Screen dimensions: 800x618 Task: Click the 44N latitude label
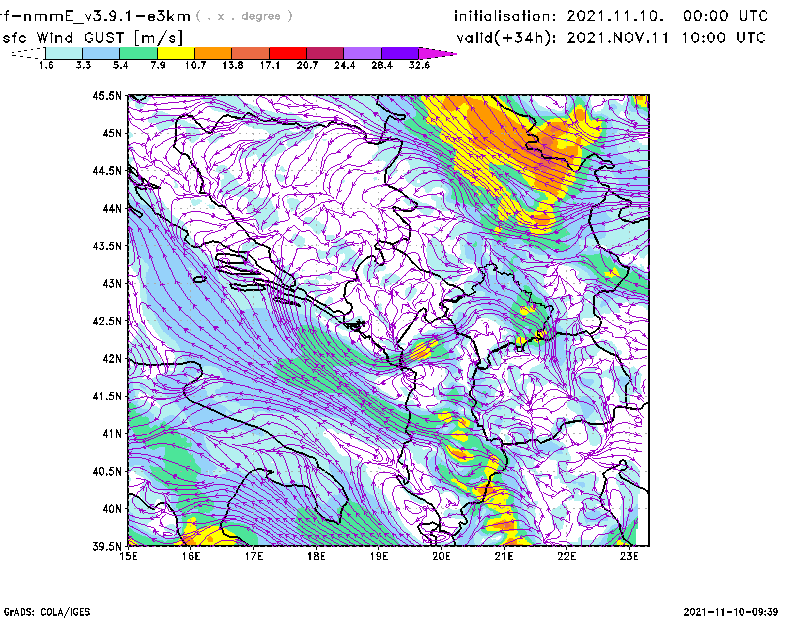coord(112,208)
